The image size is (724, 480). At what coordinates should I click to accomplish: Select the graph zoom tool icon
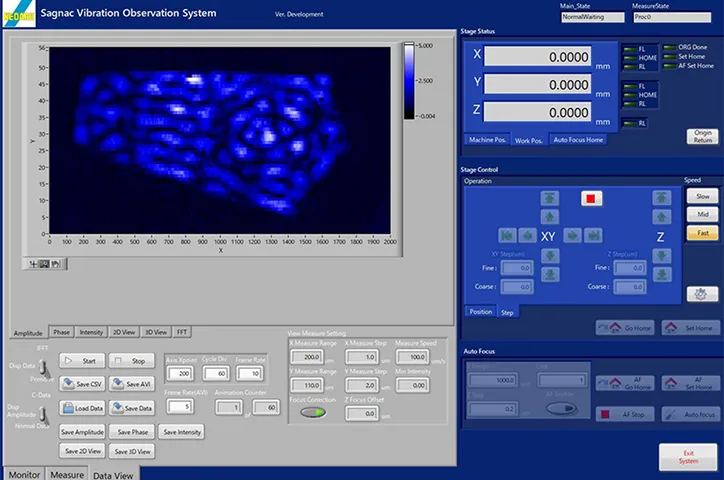(43, 263)
